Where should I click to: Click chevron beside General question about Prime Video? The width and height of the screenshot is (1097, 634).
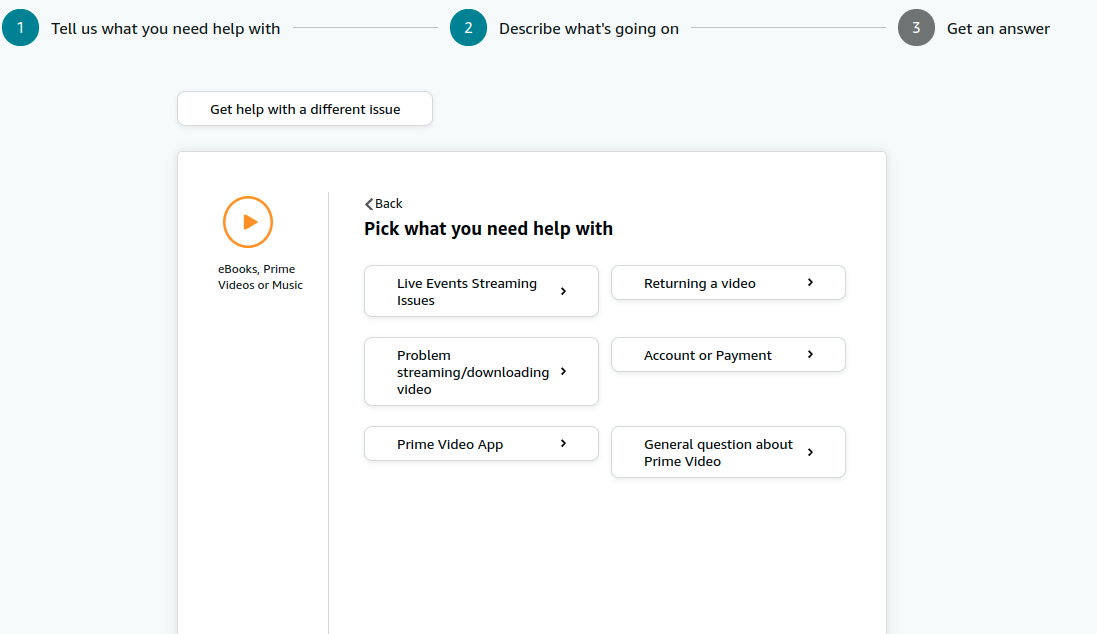click(x=810, y=452)
